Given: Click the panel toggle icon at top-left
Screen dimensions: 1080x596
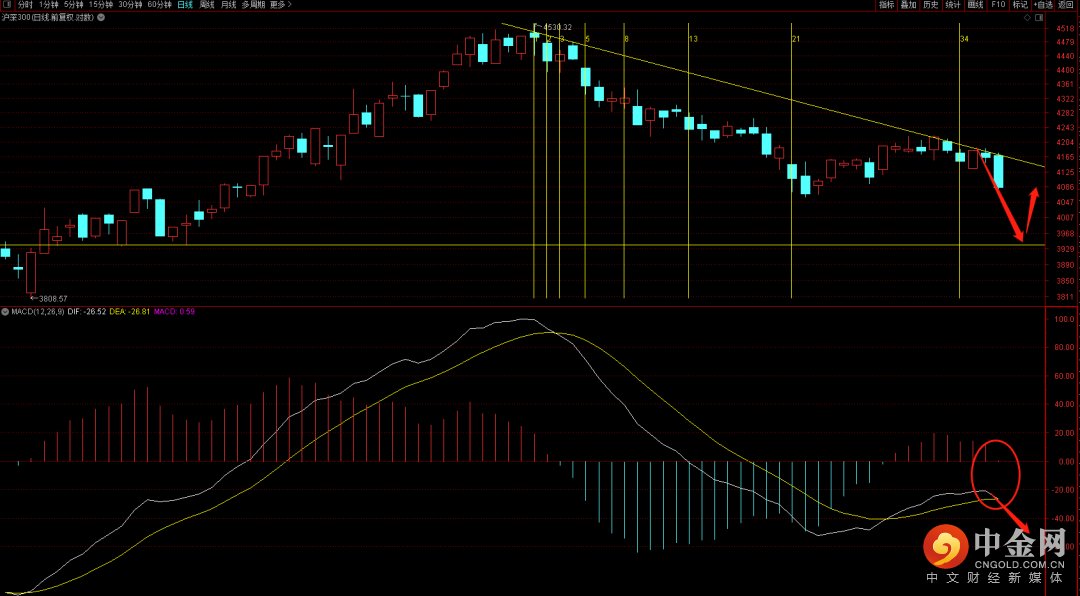Looking at the screenshot, I should [x=7, y=5].
